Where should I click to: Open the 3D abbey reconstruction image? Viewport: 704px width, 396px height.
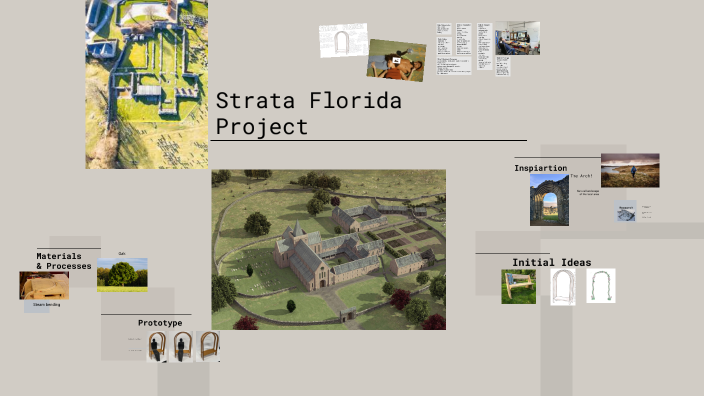coord(329,250)
